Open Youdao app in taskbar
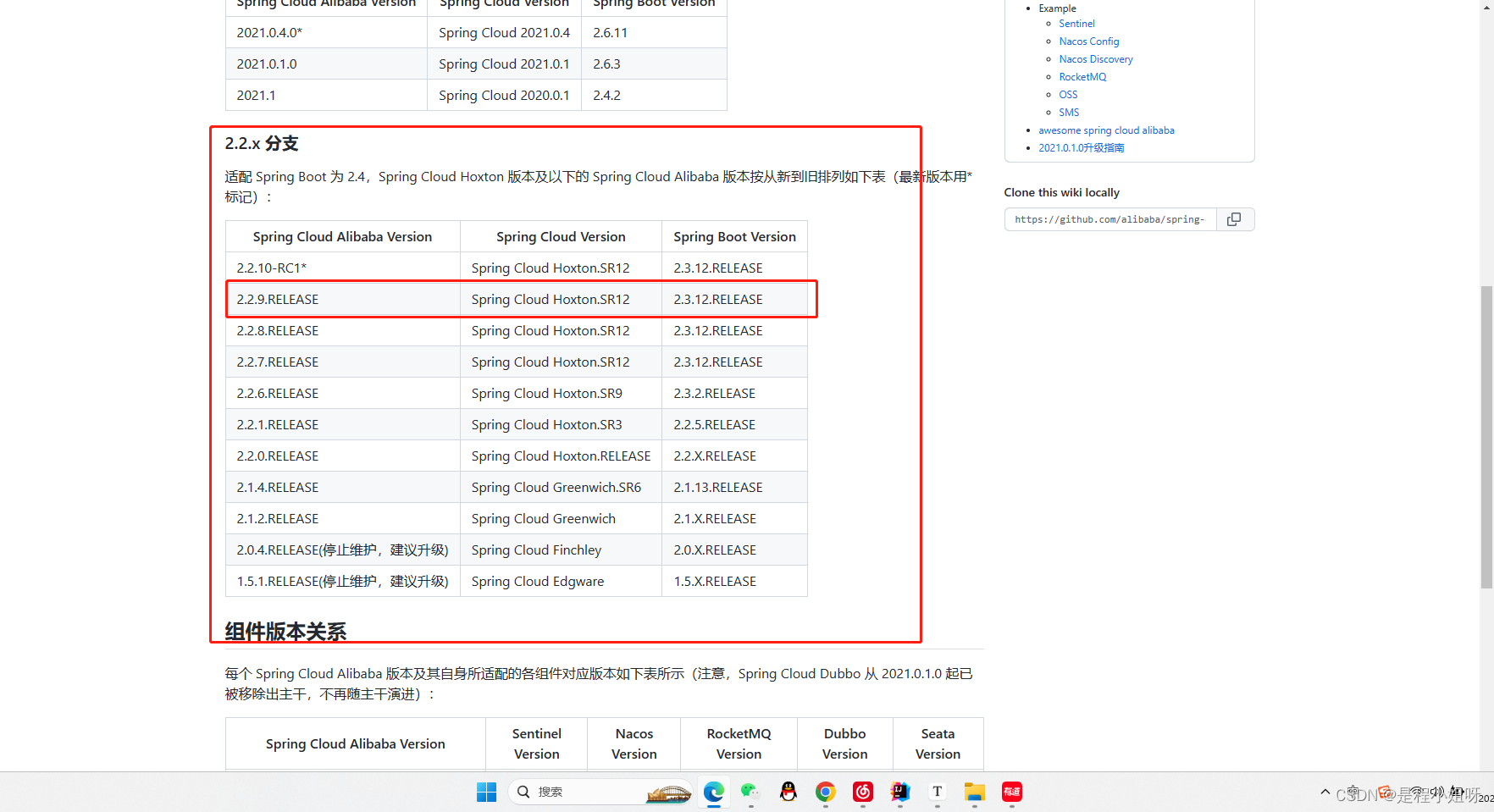The height and width of the screenshot is (812, 1494). tap(1012, 792)
